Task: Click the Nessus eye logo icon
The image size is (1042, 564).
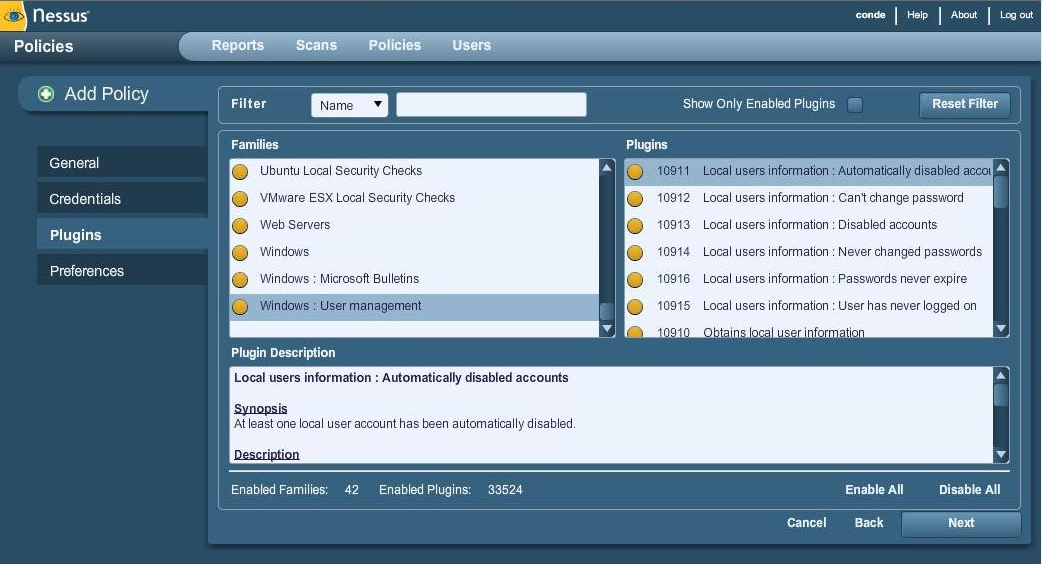Action: click(13, 15)
